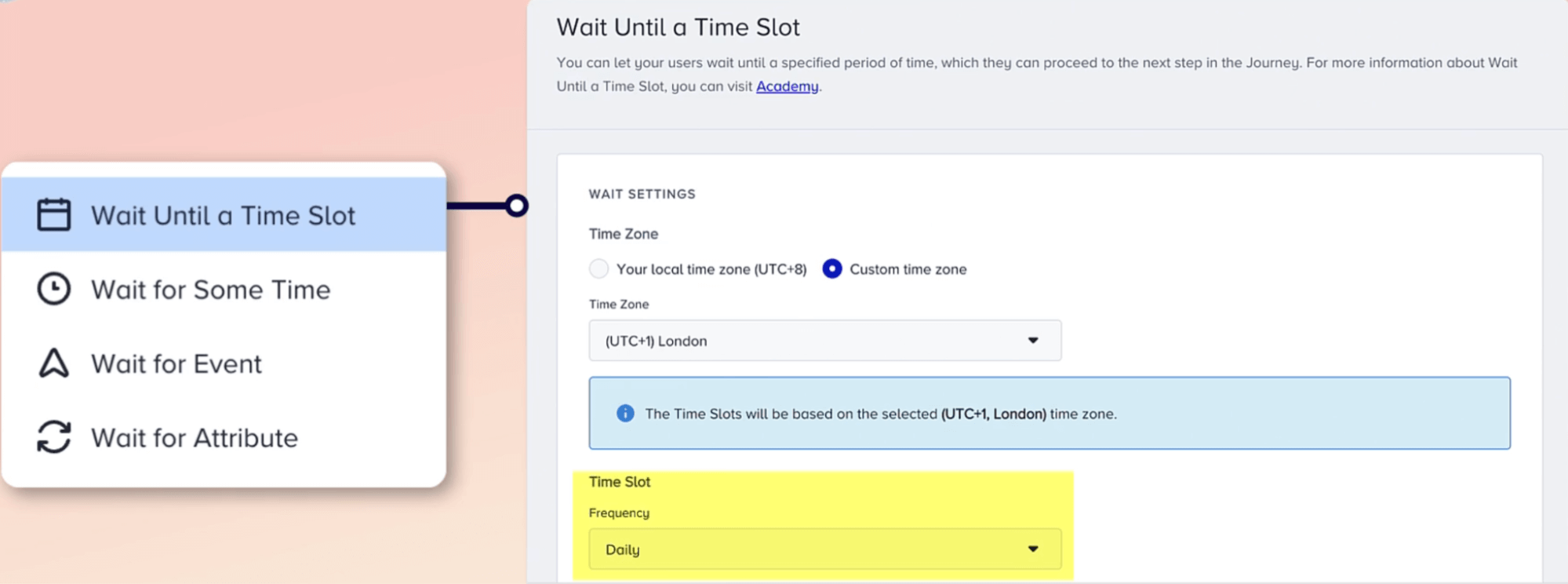1568x584 pixels.
Task: Click the highlighted Time Slot section
Action: 620,481
